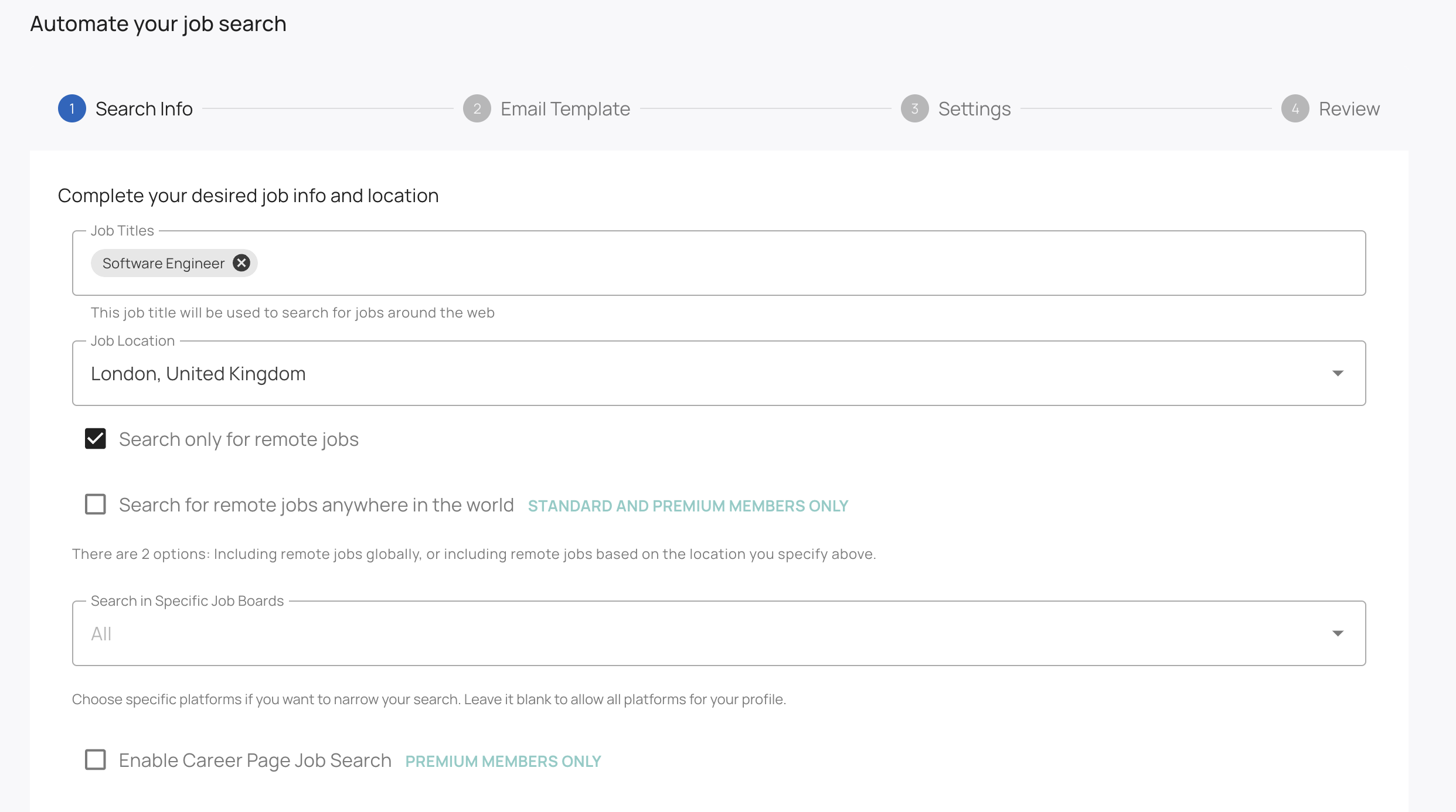Open STANDARD AND PREMIUM MEMBERS ONLY link

[688, 505]
